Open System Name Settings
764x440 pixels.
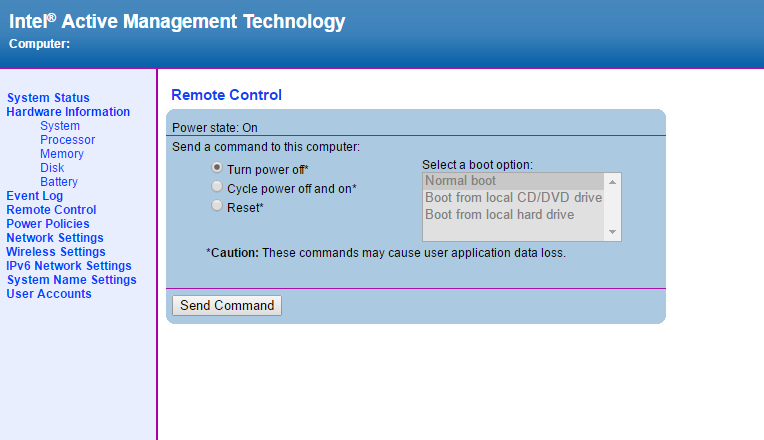[x=72, y=280]
